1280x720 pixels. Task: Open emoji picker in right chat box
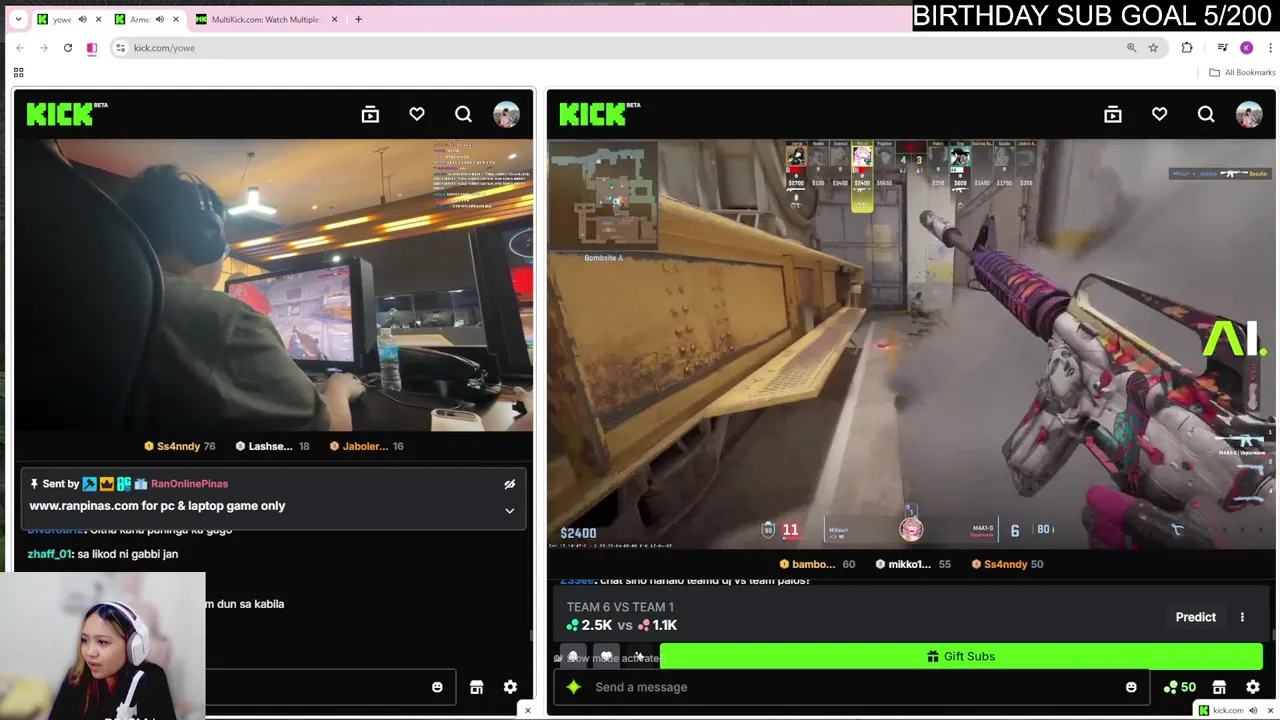pos(1131,687)
